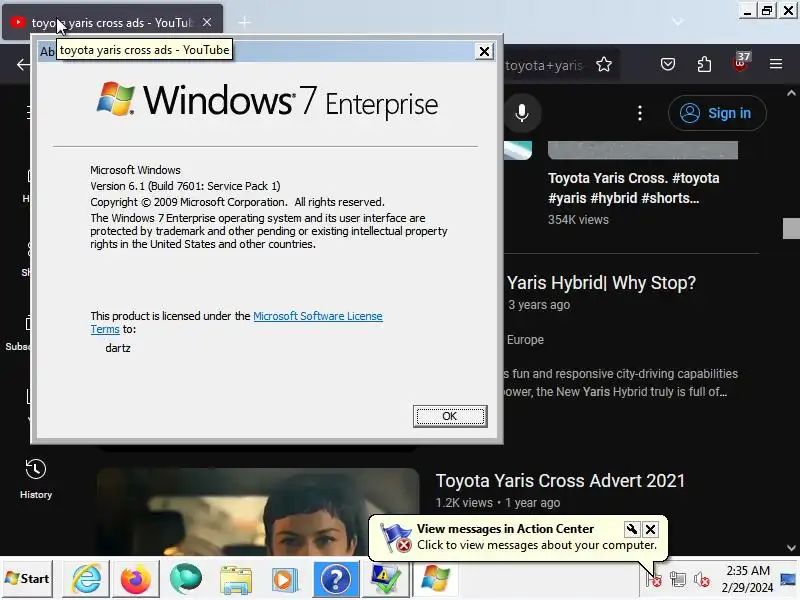Click OK in the About Windows dialog
The height and width of the screenshot is (600, 800).
point(449,416)
